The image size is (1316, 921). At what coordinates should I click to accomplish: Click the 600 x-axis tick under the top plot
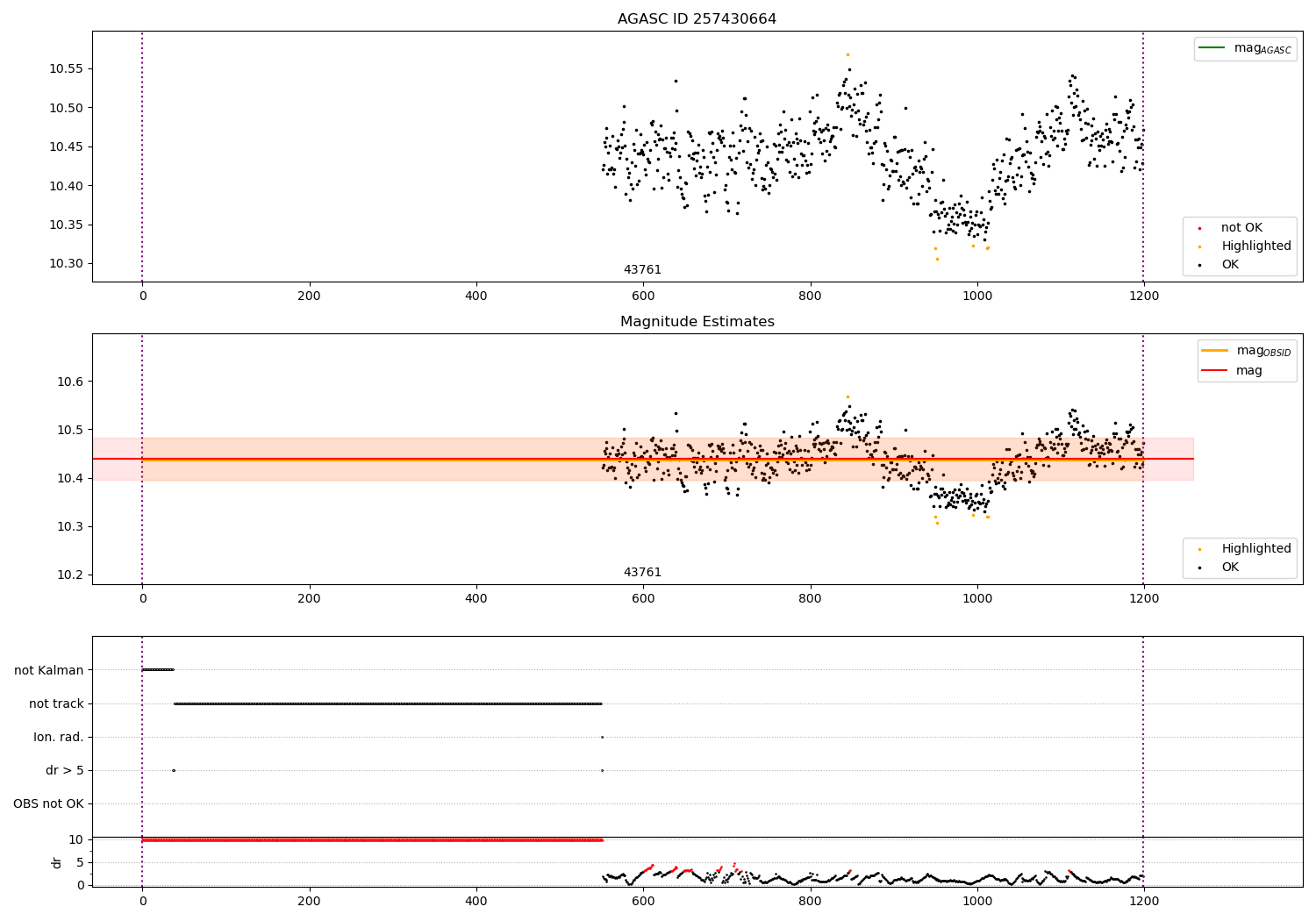(643, 296)
